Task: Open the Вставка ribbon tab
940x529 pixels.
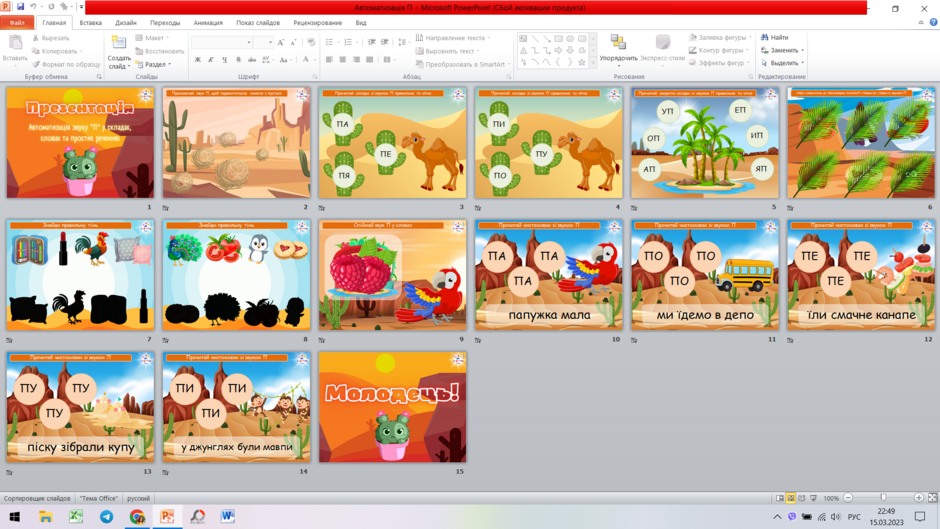Action: [x=91, y=23]
